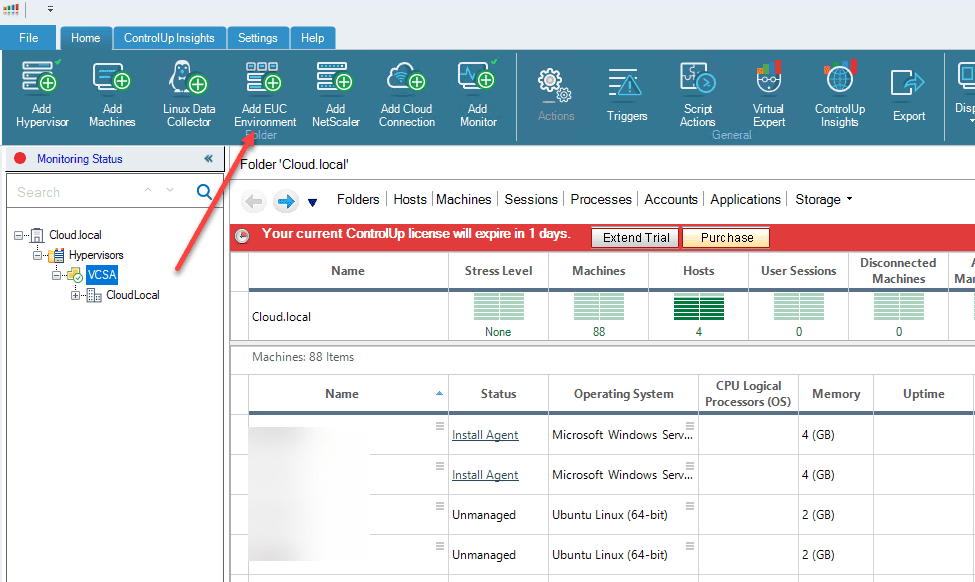Screen dimensions: 975x582
Task: Select Add EUC Environment in ribbon
Action: coord(265,80)
